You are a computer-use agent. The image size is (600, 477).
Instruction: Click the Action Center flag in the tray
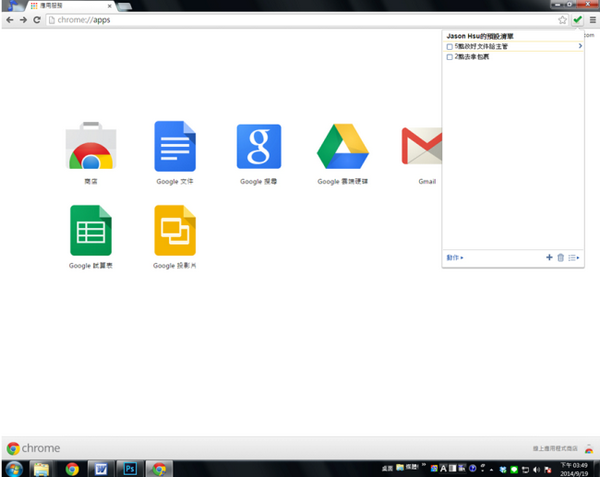click(548, 469)
